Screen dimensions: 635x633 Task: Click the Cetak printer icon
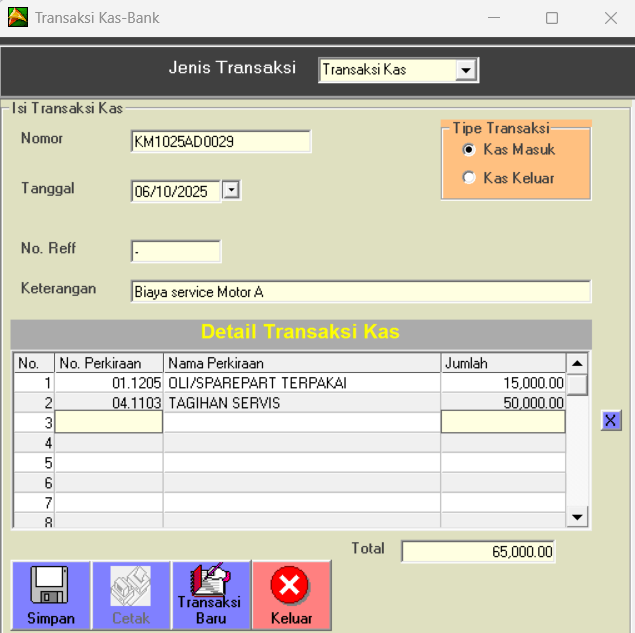[131, 585]
